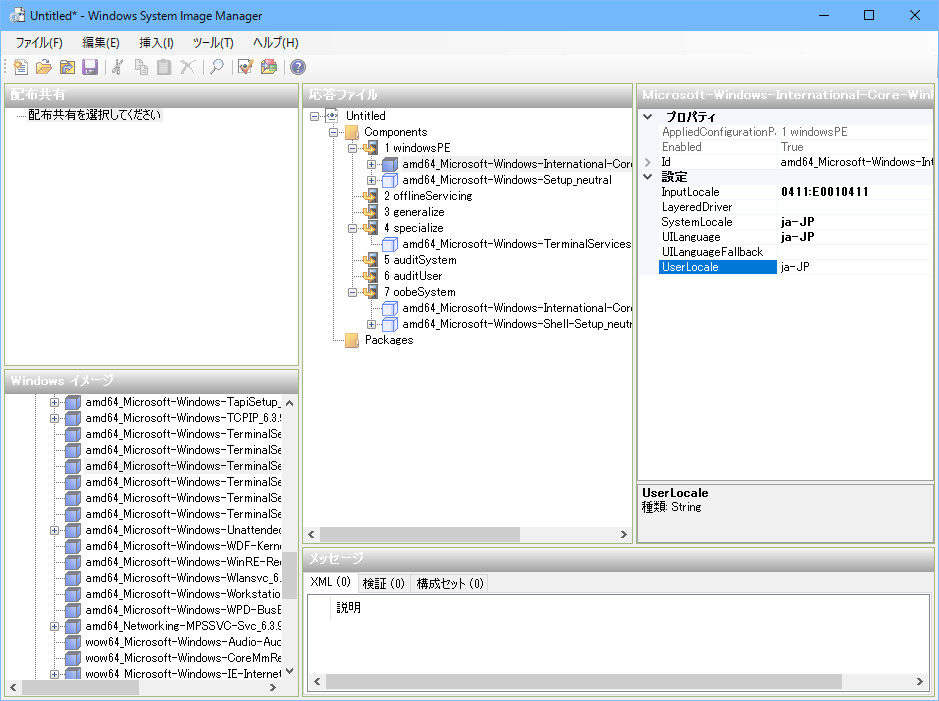This screenshot has width=939, height=701.
Task: Click the 3 generalize pass icon
Action: pyautogui.click(x=371, y=212)
